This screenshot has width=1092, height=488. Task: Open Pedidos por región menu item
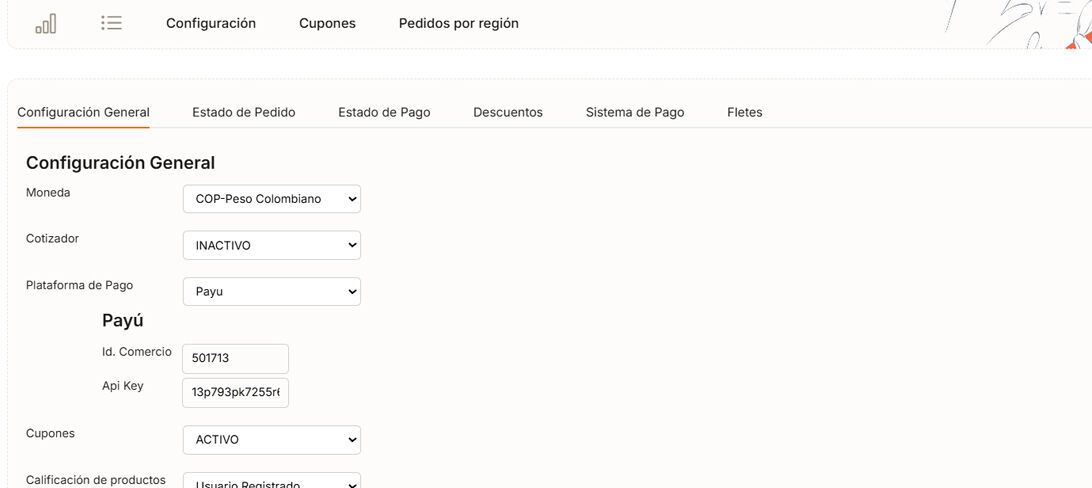tap(458, 23)
